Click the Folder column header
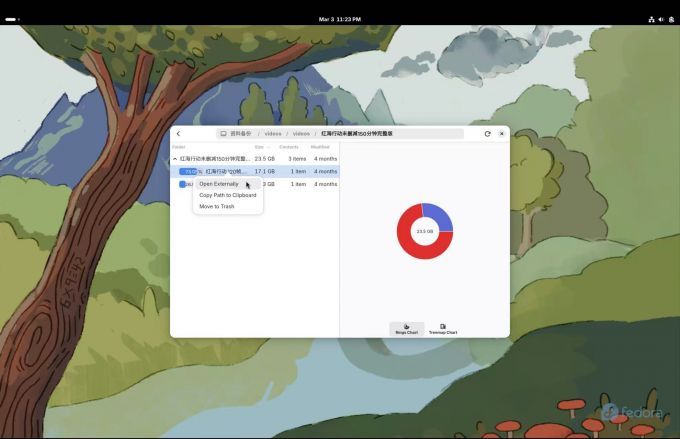 pos(179,147)
